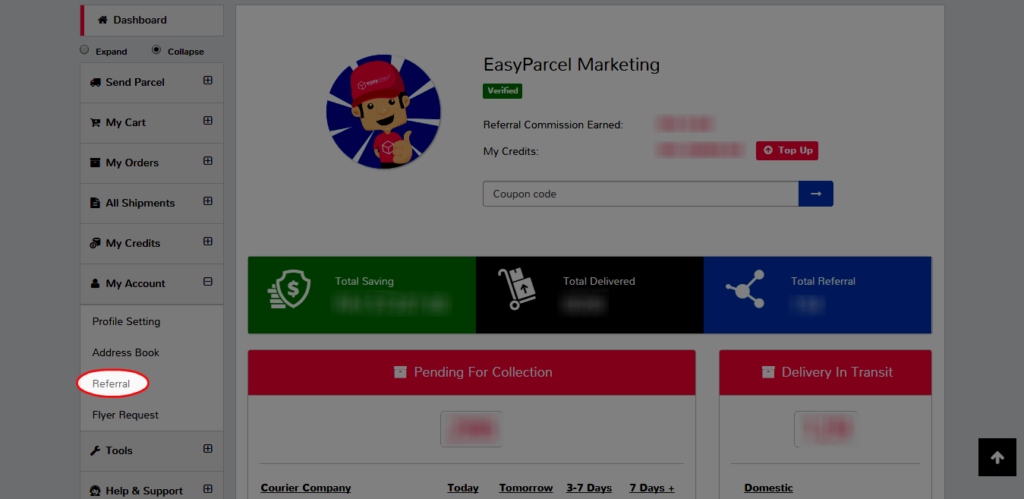Click the Pending For Collection box icon
Screen dimensions: 1024x499
(400, 372)
